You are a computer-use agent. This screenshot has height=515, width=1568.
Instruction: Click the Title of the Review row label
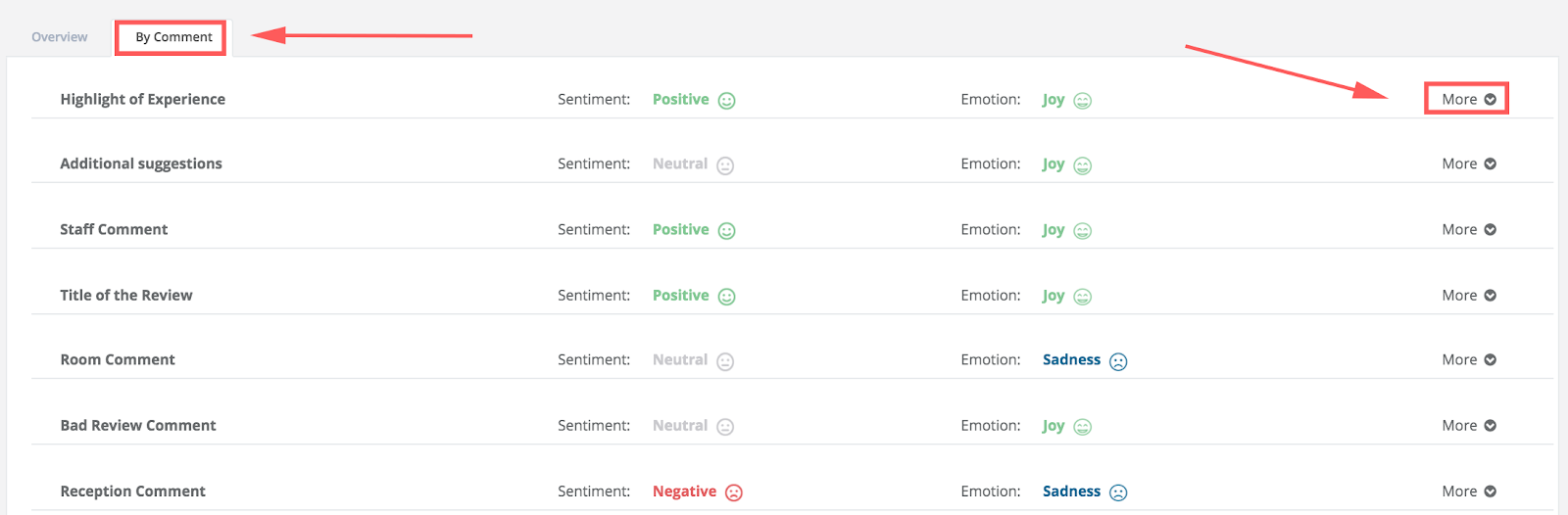[x=126, y=295]
